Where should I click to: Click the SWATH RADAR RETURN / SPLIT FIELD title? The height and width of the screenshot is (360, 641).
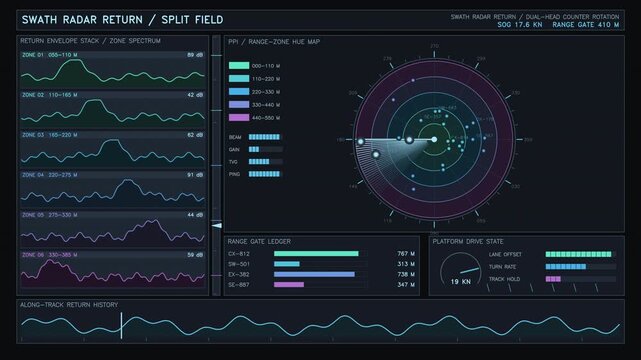click(x=122, y=20)
